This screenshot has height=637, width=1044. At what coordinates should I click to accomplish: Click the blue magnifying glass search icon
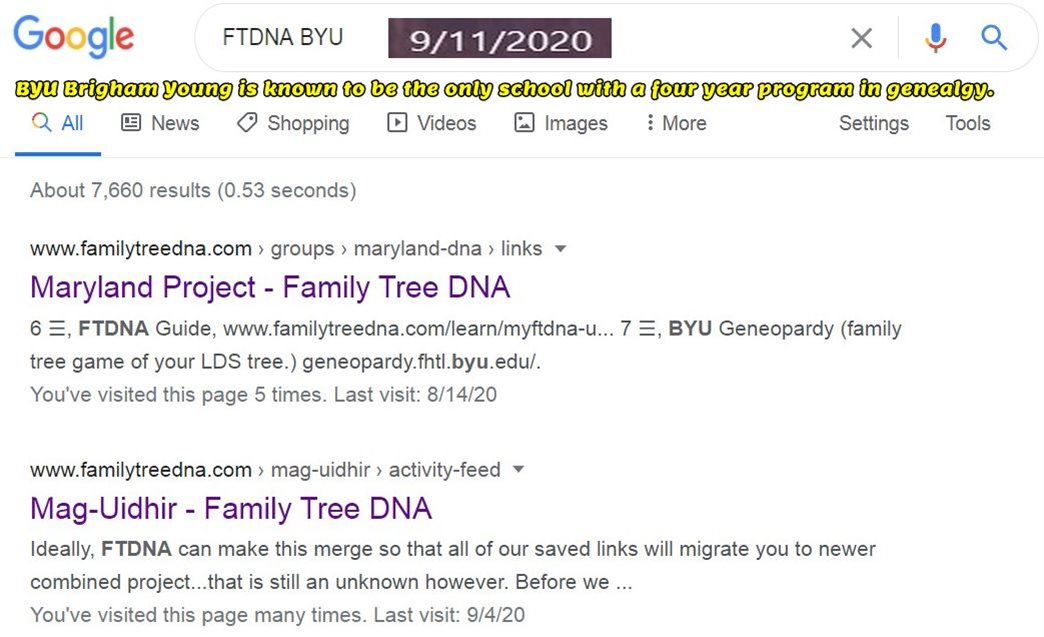pyautogui.click(x=993, y=37)
